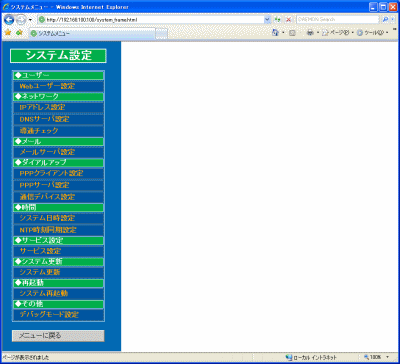Click the Print toolbar icon
Image resolution: width=400 pixels, height=364 pixels.
(x=310, y=33)
